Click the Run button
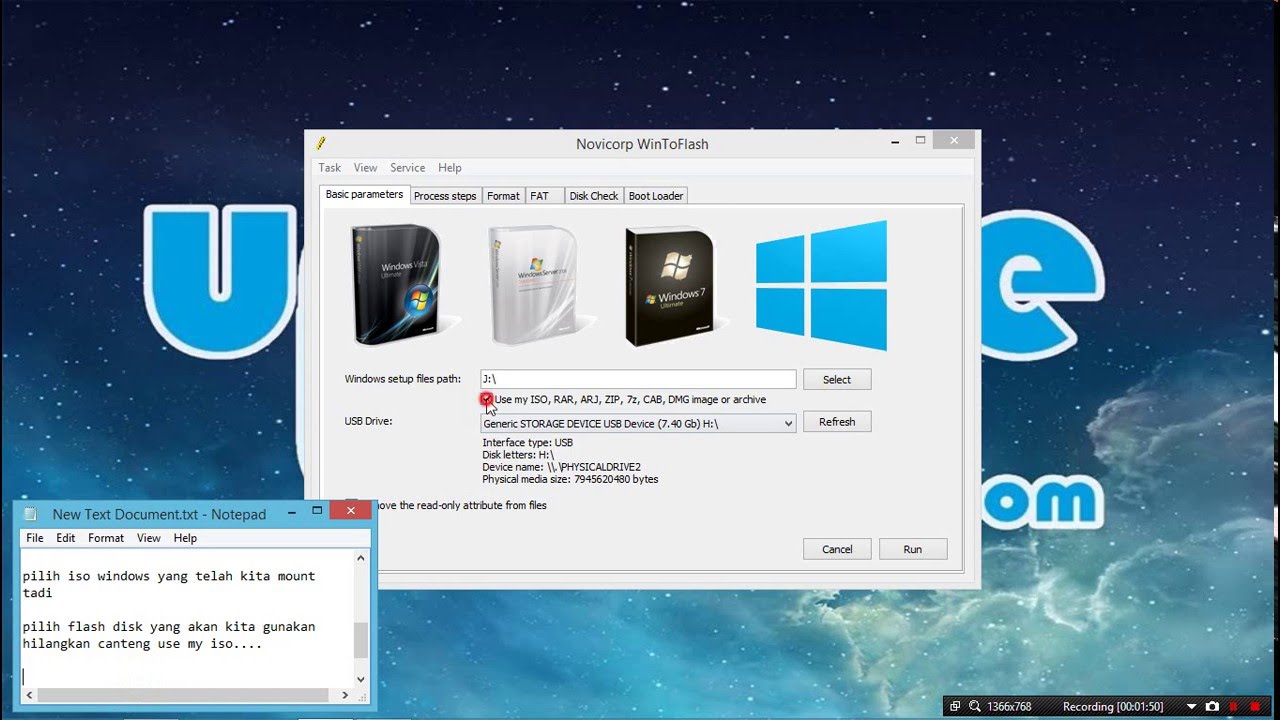Viewport: 1280px width, 720px height. click(x=913, y=549)
